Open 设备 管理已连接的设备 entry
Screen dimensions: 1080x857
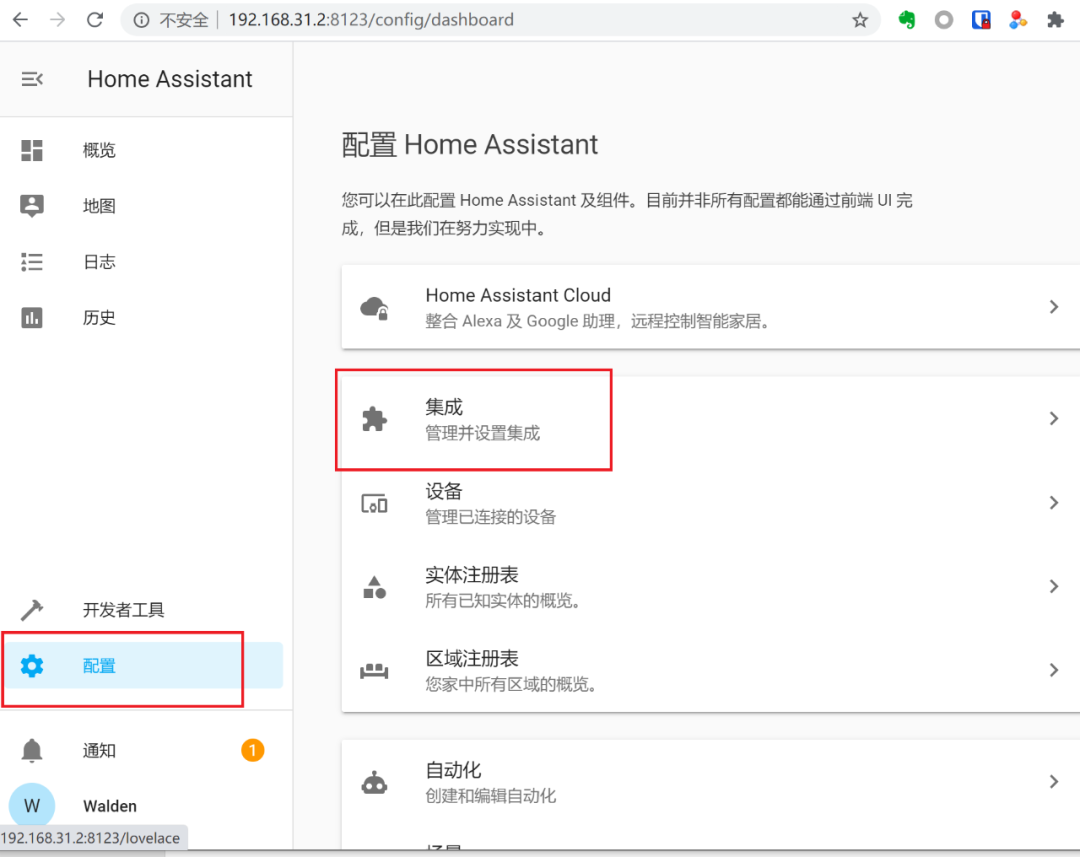[711, 503]
